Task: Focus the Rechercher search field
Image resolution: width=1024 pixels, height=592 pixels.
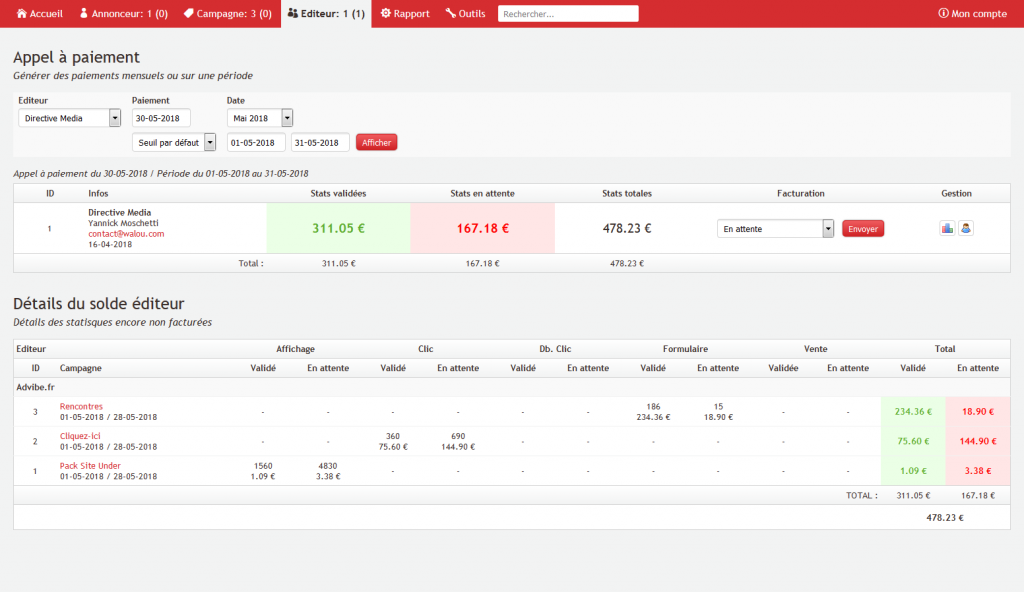Action: 568,14
